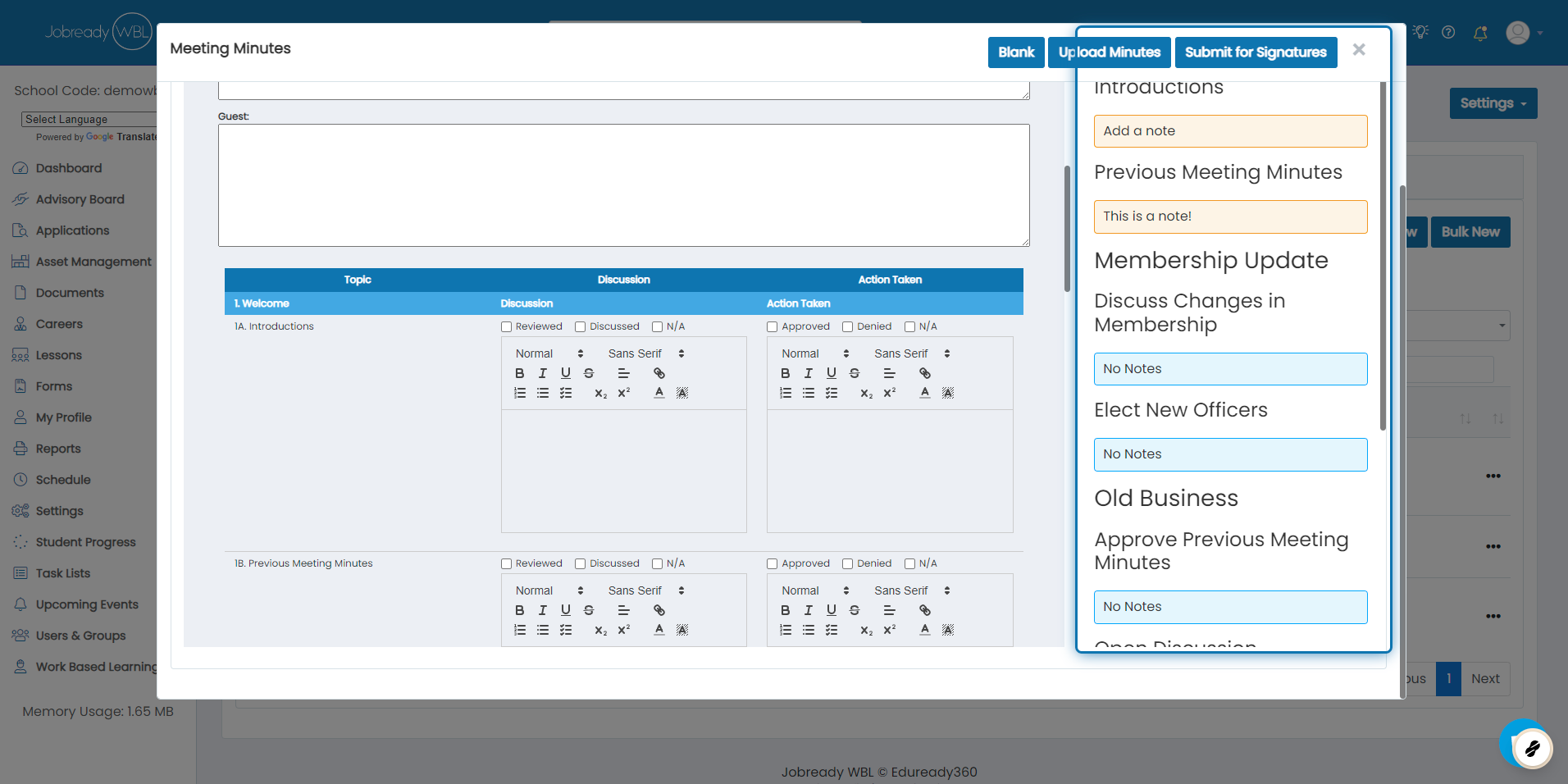Apply bullet list in 1A discussion editor

pos(542,393)
